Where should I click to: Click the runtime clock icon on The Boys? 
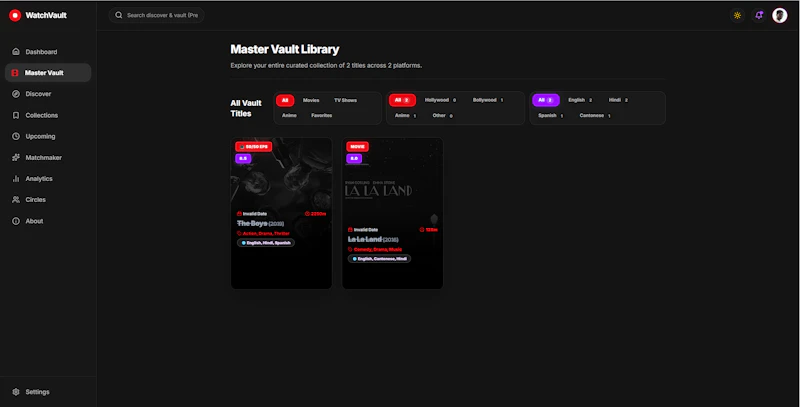[307, 214]
